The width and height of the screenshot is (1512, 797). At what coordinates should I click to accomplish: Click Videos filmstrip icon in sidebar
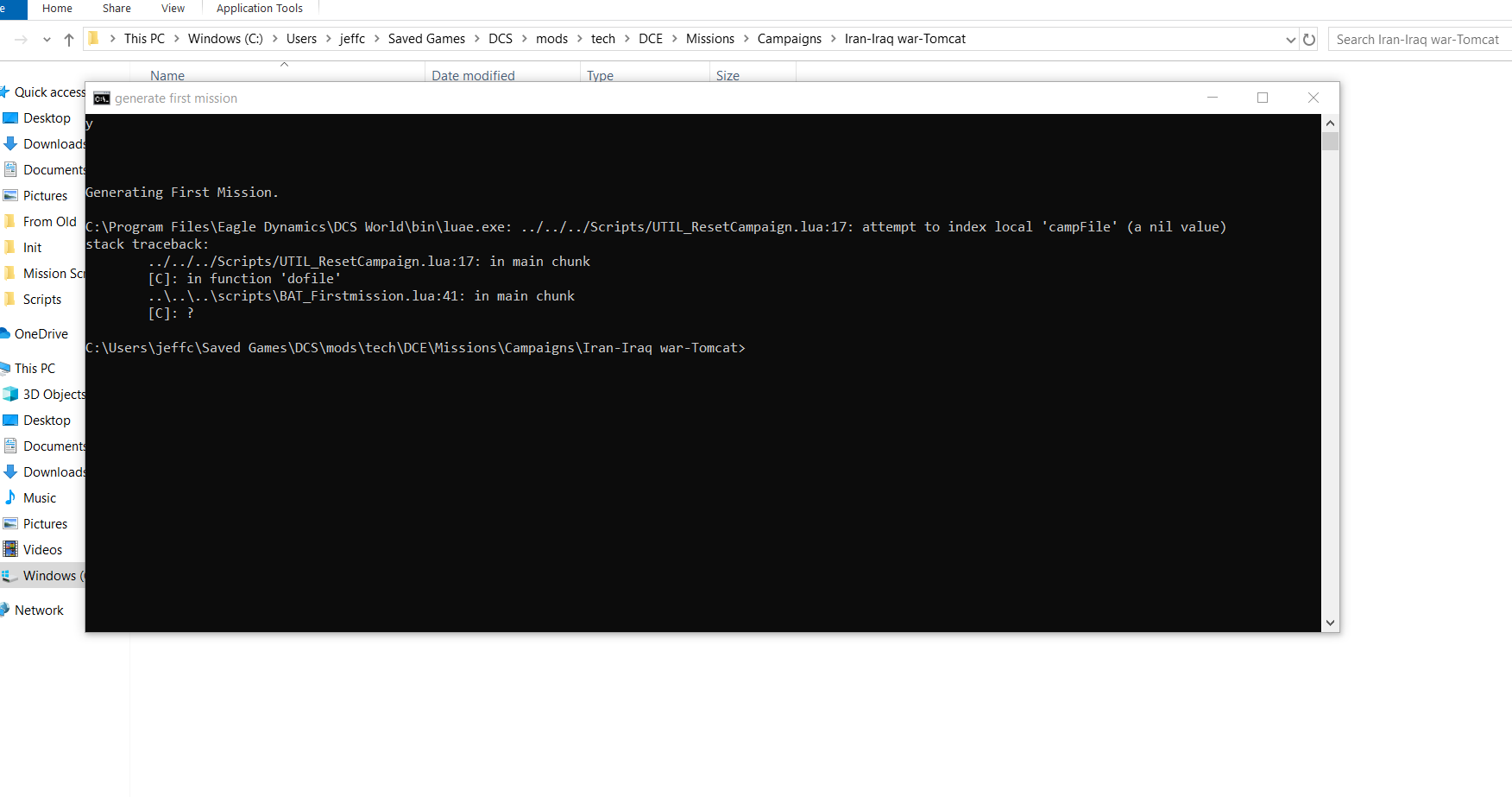click(10, 549)
